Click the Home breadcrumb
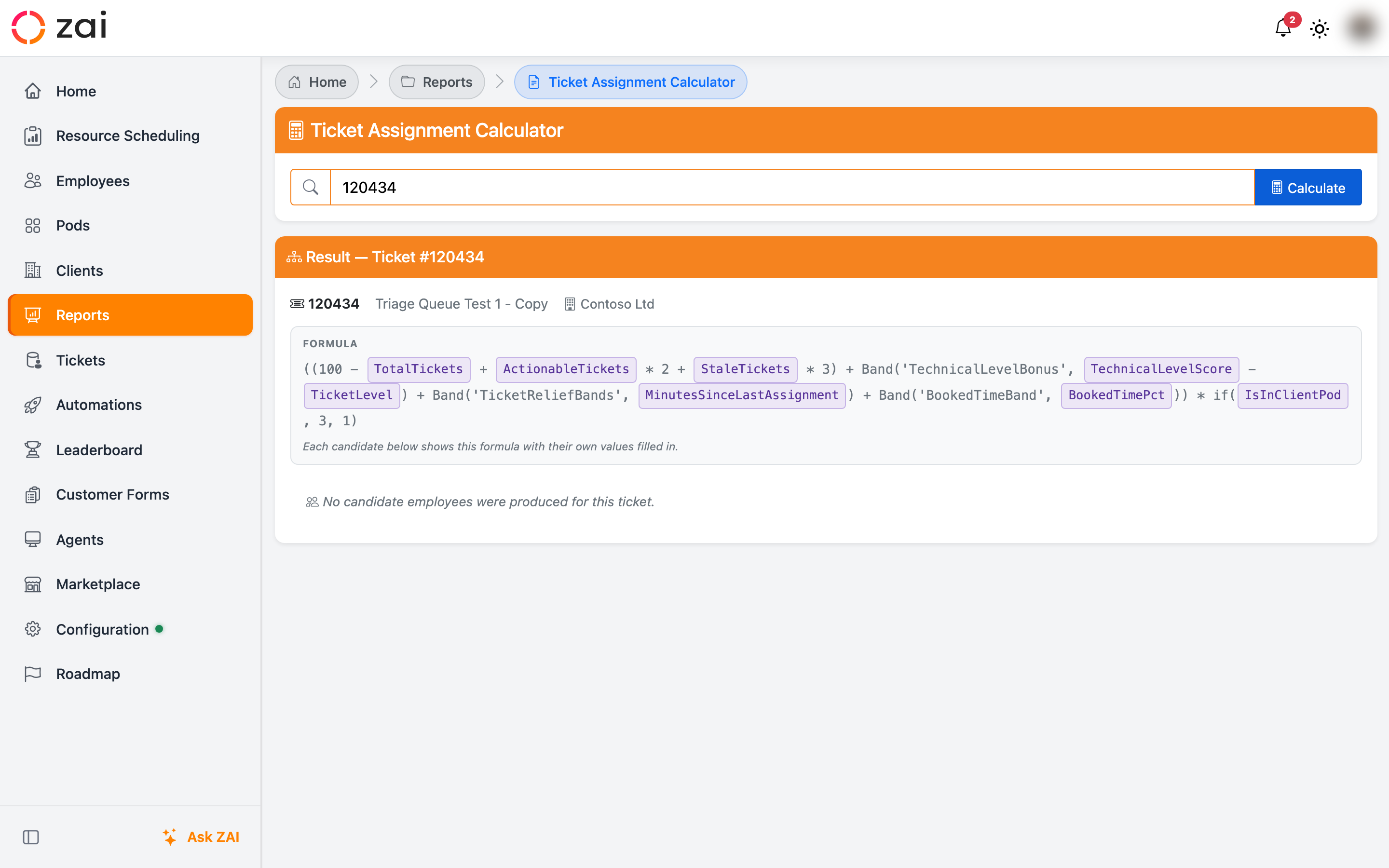Viewport: 1389px width, 868px height. coord(317,82)
